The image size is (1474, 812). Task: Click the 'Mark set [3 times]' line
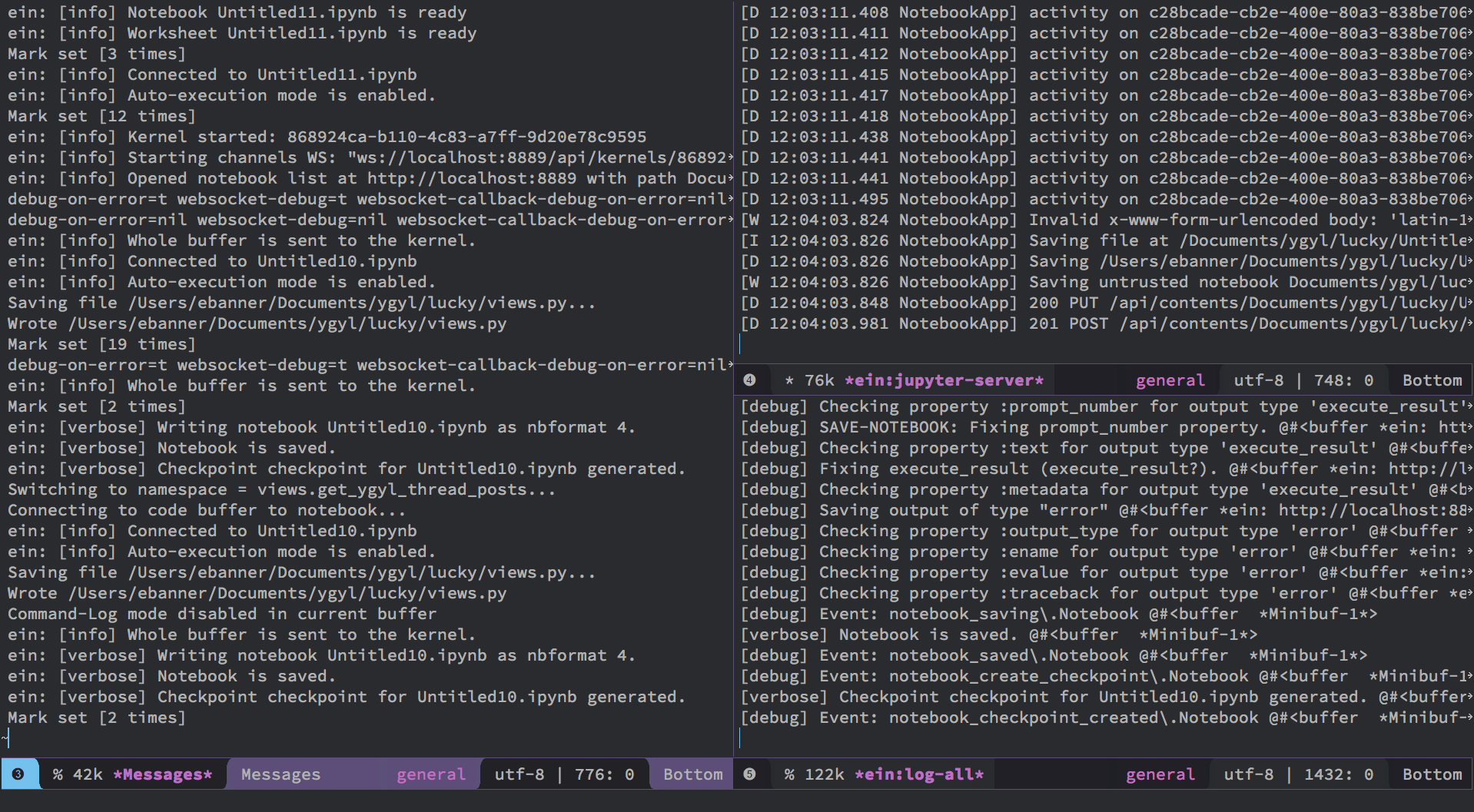tap(97, 54)
